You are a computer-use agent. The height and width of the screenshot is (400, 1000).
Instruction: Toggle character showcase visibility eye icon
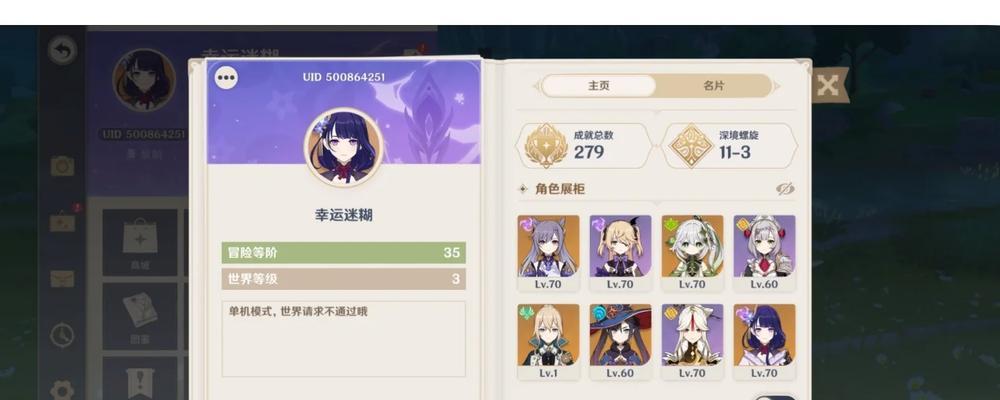785,189
